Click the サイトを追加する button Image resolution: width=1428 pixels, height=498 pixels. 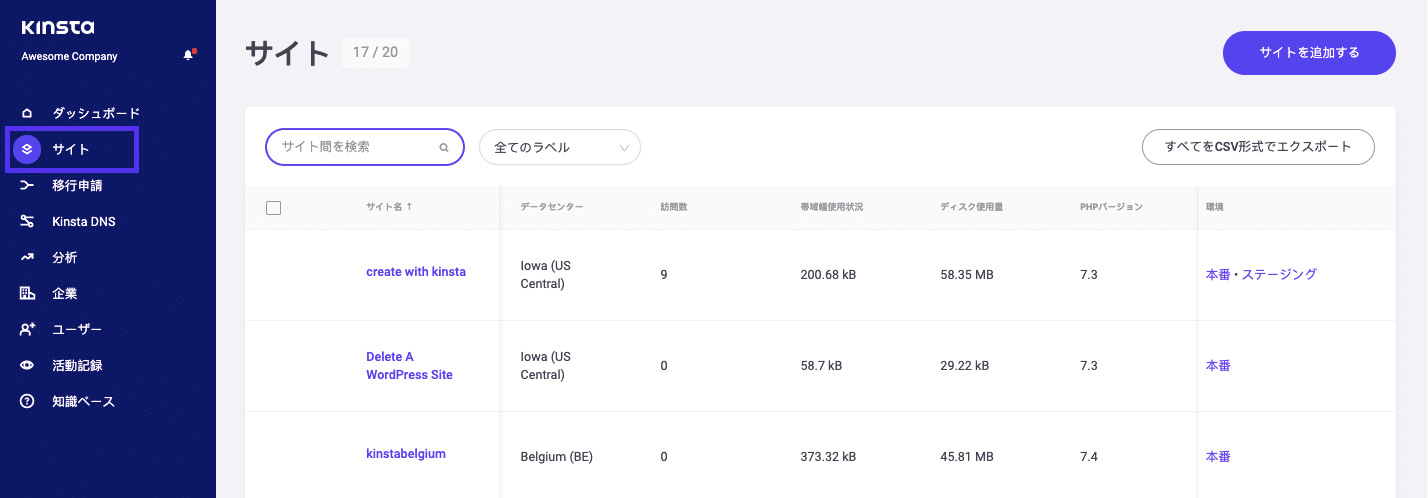click(x=1308, y=53)
